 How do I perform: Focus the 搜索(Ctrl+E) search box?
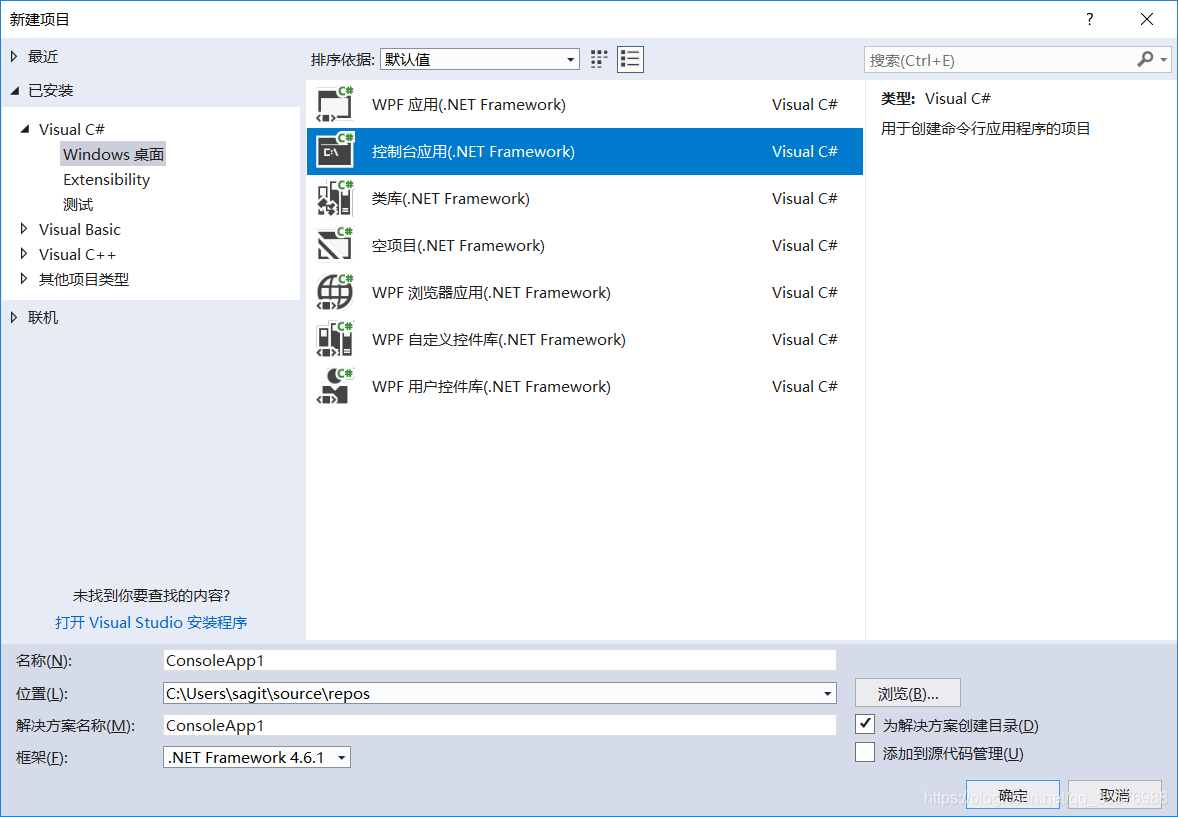[x=1001, y=60]
